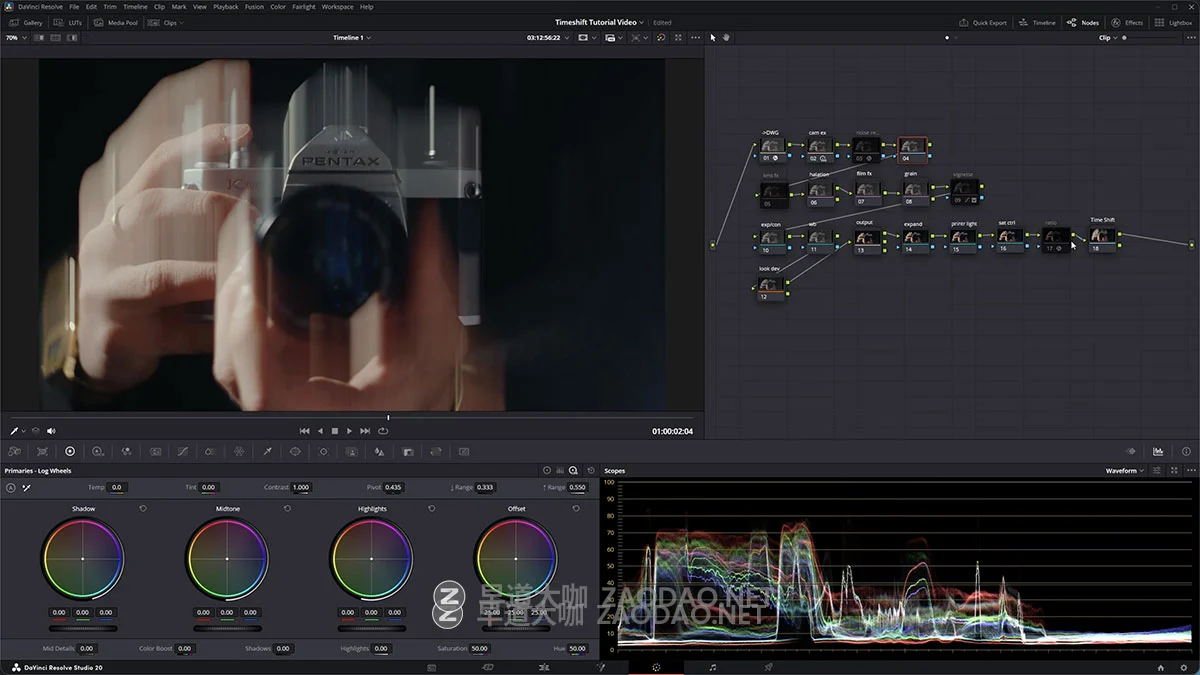Open the Power Window palette
The width and height of the screenshot is (1200, 675).
(x=295, y=451)
